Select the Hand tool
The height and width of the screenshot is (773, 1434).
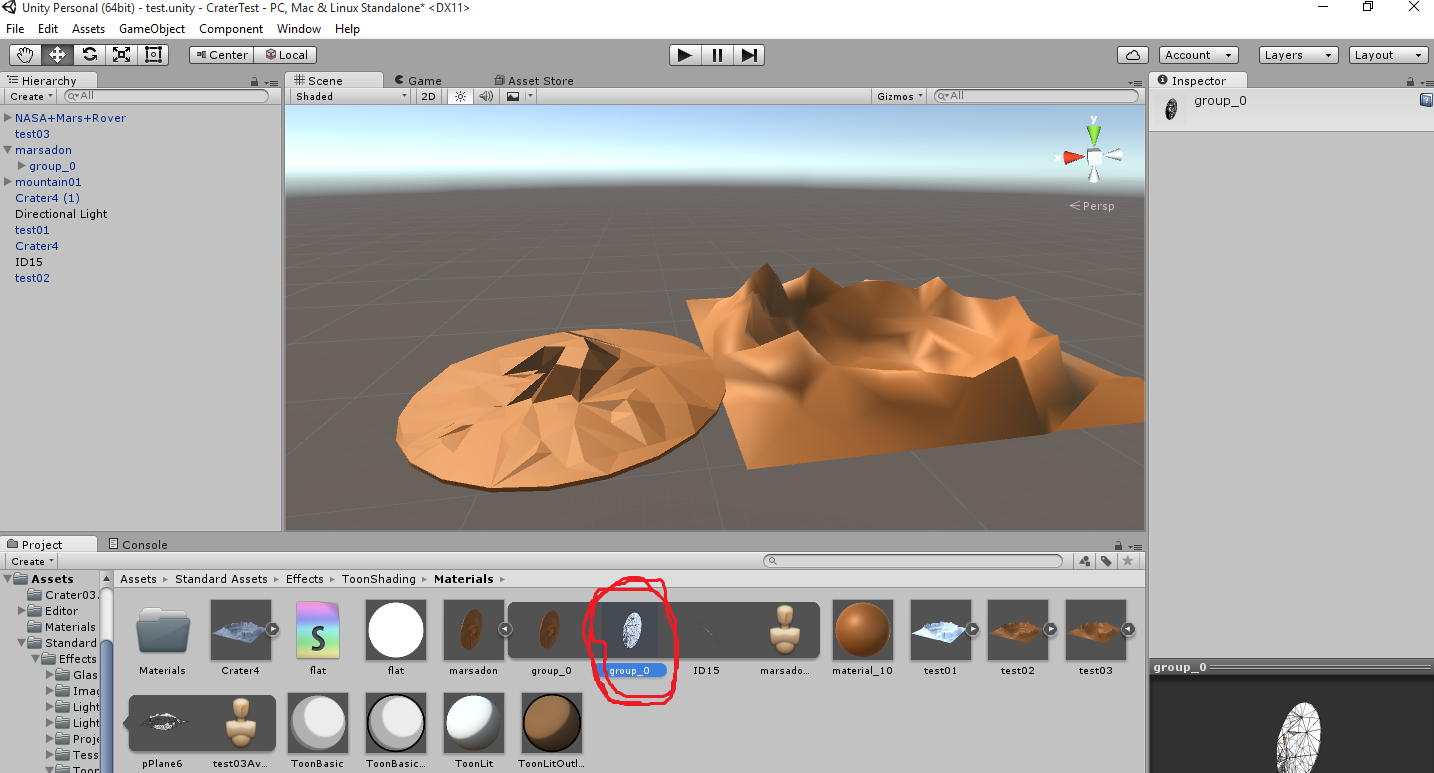coord(25,55)
